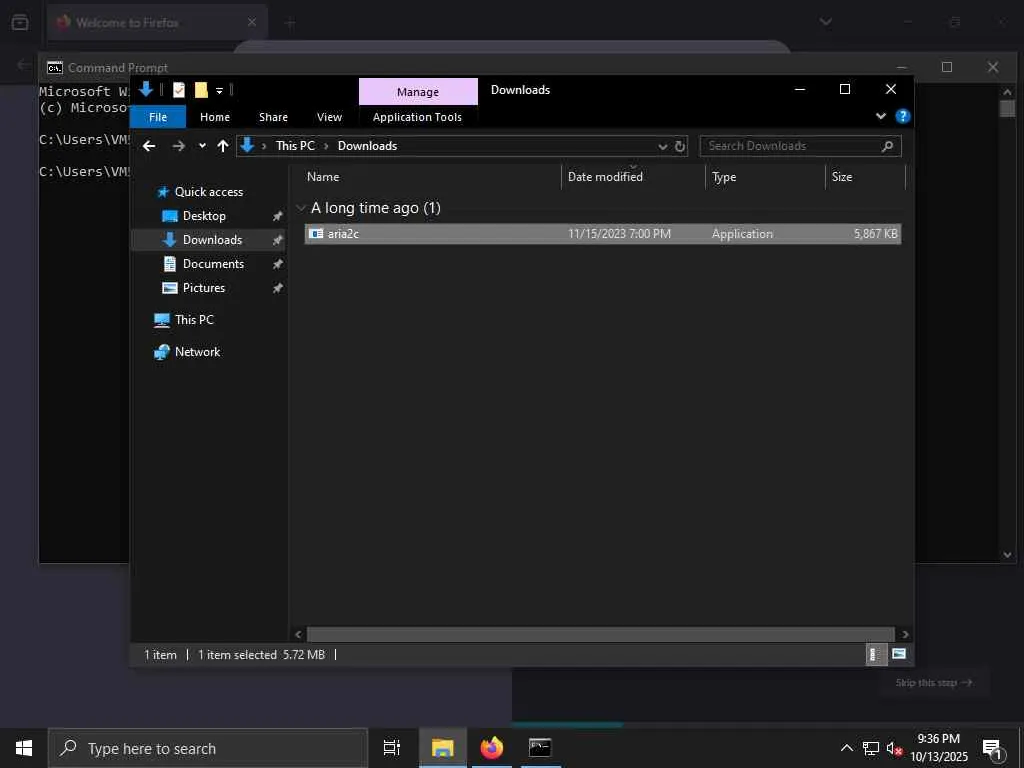Image resolution: width=1024 pixels, height=768 pixels.
Task: Click the Properties quick access toolbar icon
Action: pyautogui.click(x=178, y=89)
